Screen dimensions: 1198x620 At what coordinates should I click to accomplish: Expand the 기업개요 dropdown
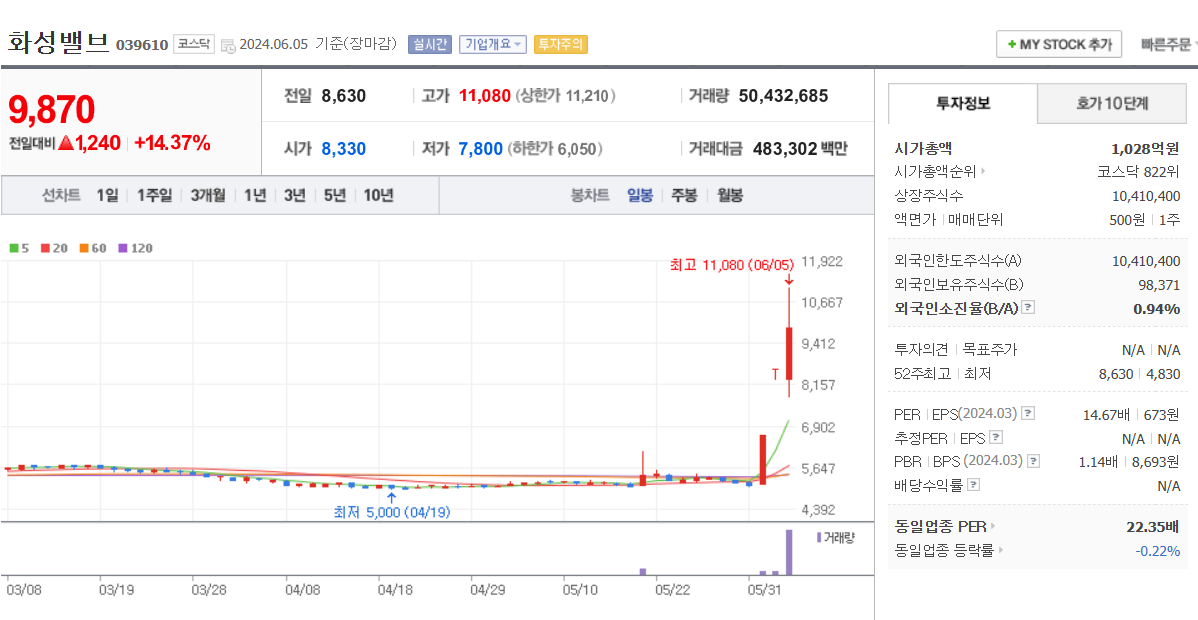493,44
